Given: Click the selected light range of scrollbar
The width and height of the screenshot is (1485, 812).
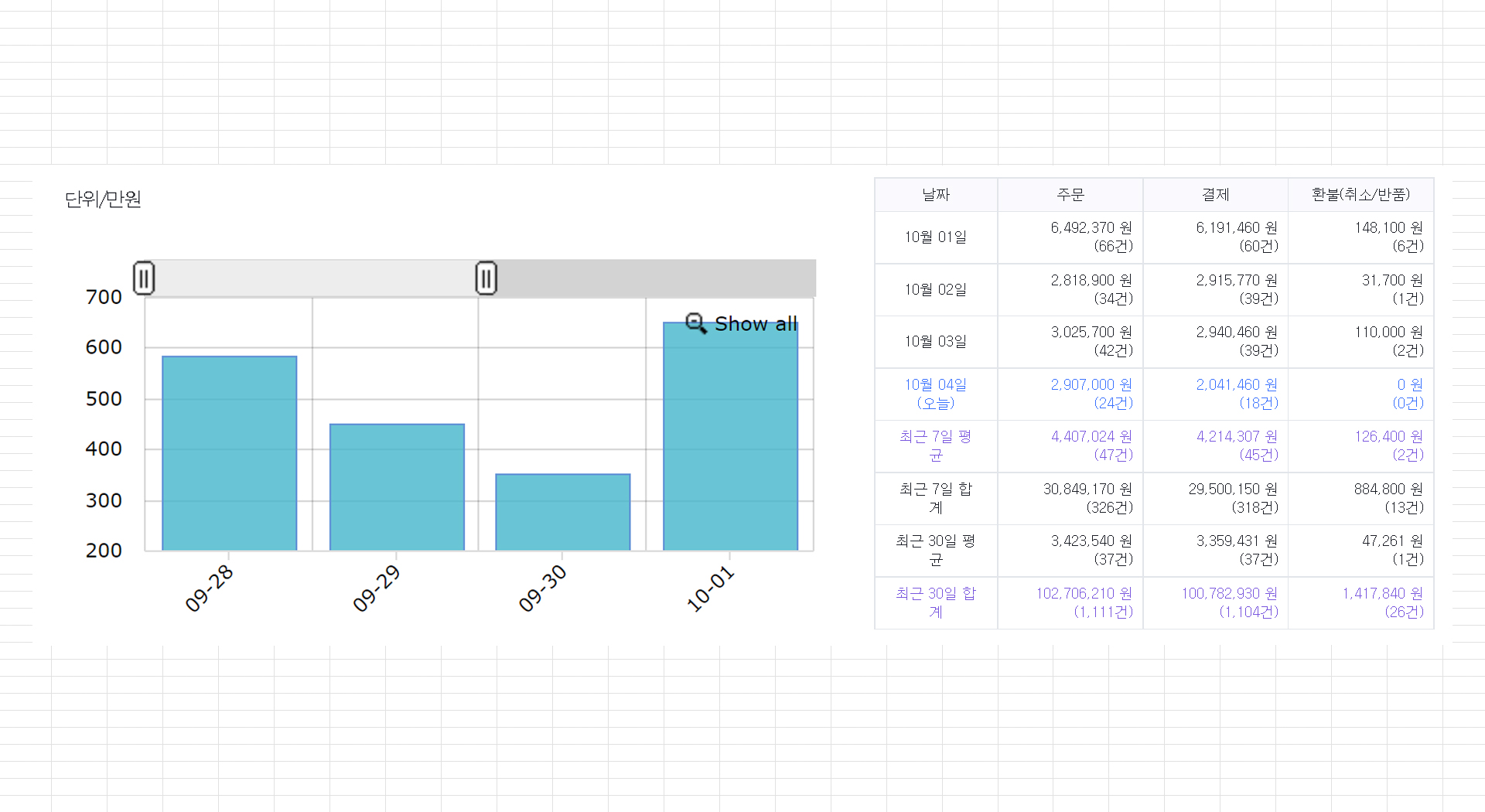Looking at the screenshot, I should pos(315,278).
